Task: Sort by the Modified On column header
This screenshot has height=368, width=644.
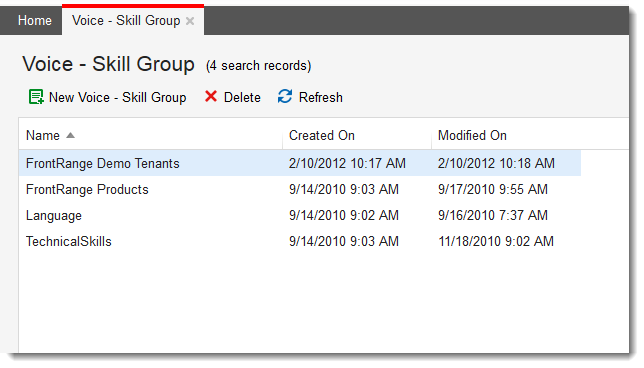Action: coord(472,135)
